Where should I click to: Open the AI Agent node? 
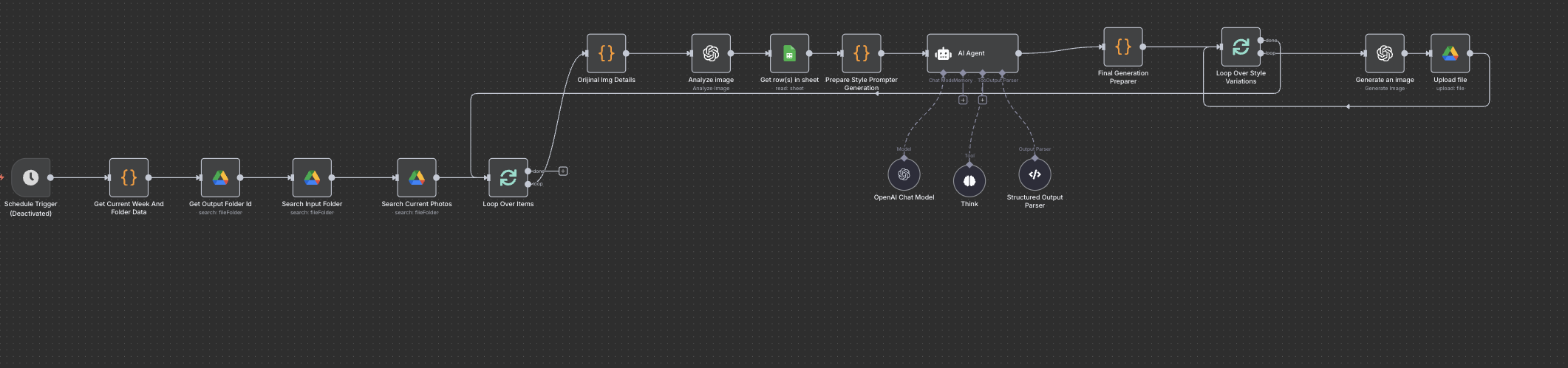(972, 53)
